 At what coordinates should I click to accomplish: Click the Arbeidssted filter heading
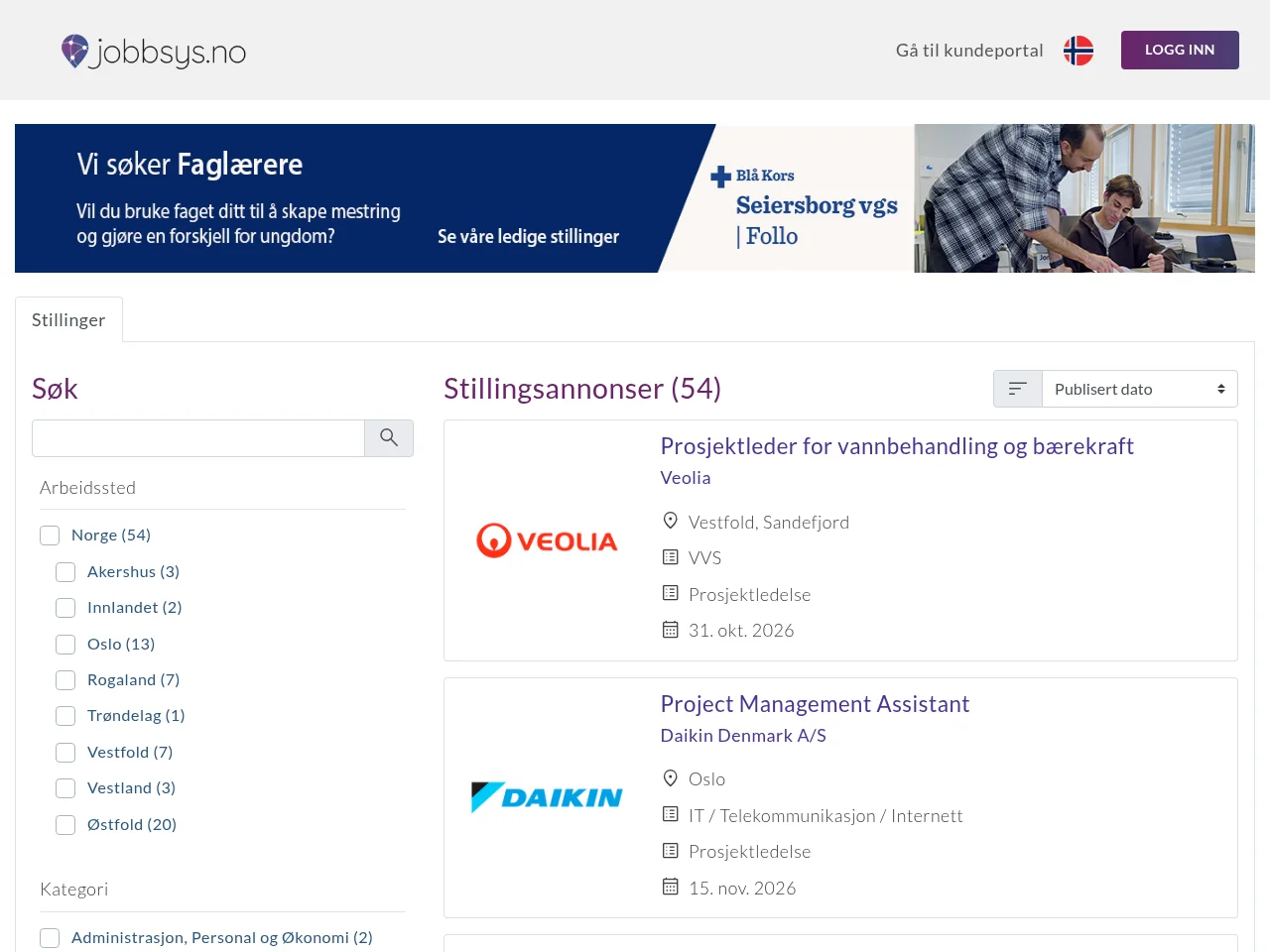87,488
